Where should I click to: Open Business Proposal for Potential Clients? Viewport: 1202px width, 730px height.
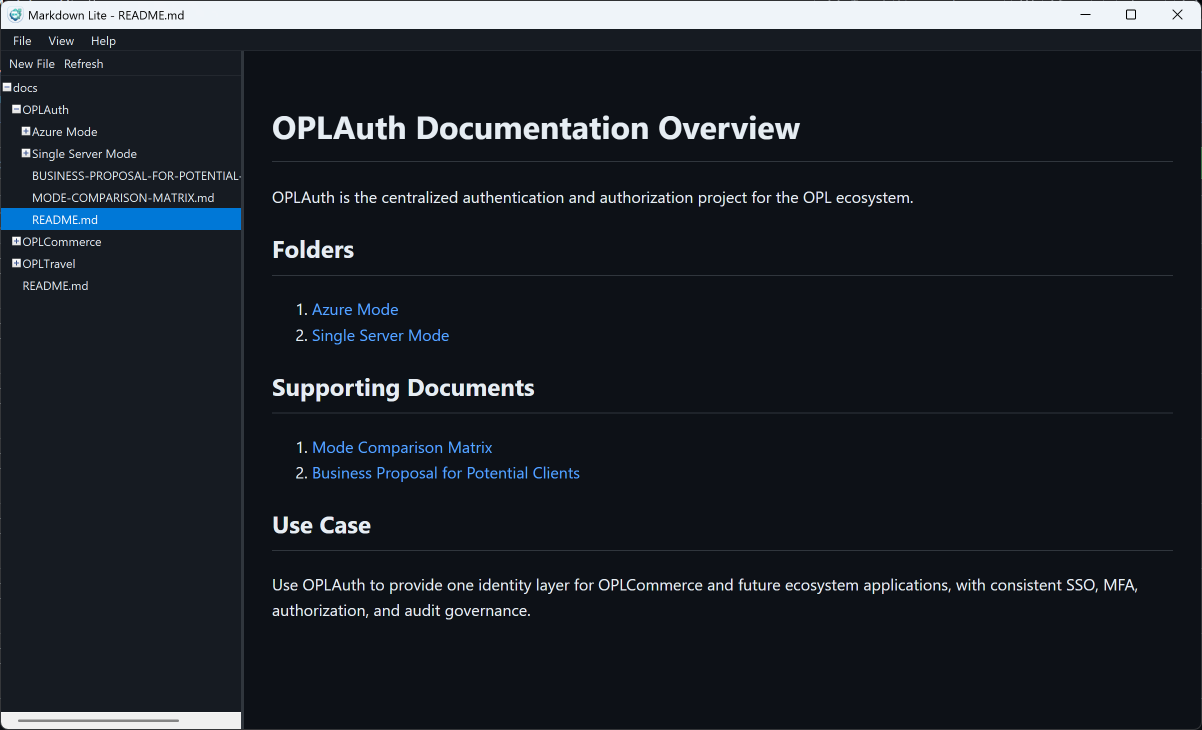pyautogui.click(x=446, y=472)
